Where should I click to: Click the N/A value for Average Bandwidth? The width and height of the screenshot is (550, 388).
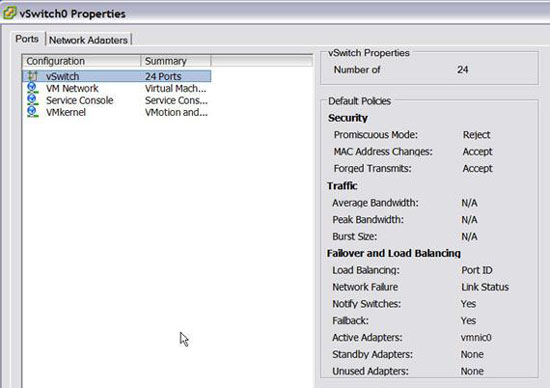pyautogui.click(x=469, y=203)
